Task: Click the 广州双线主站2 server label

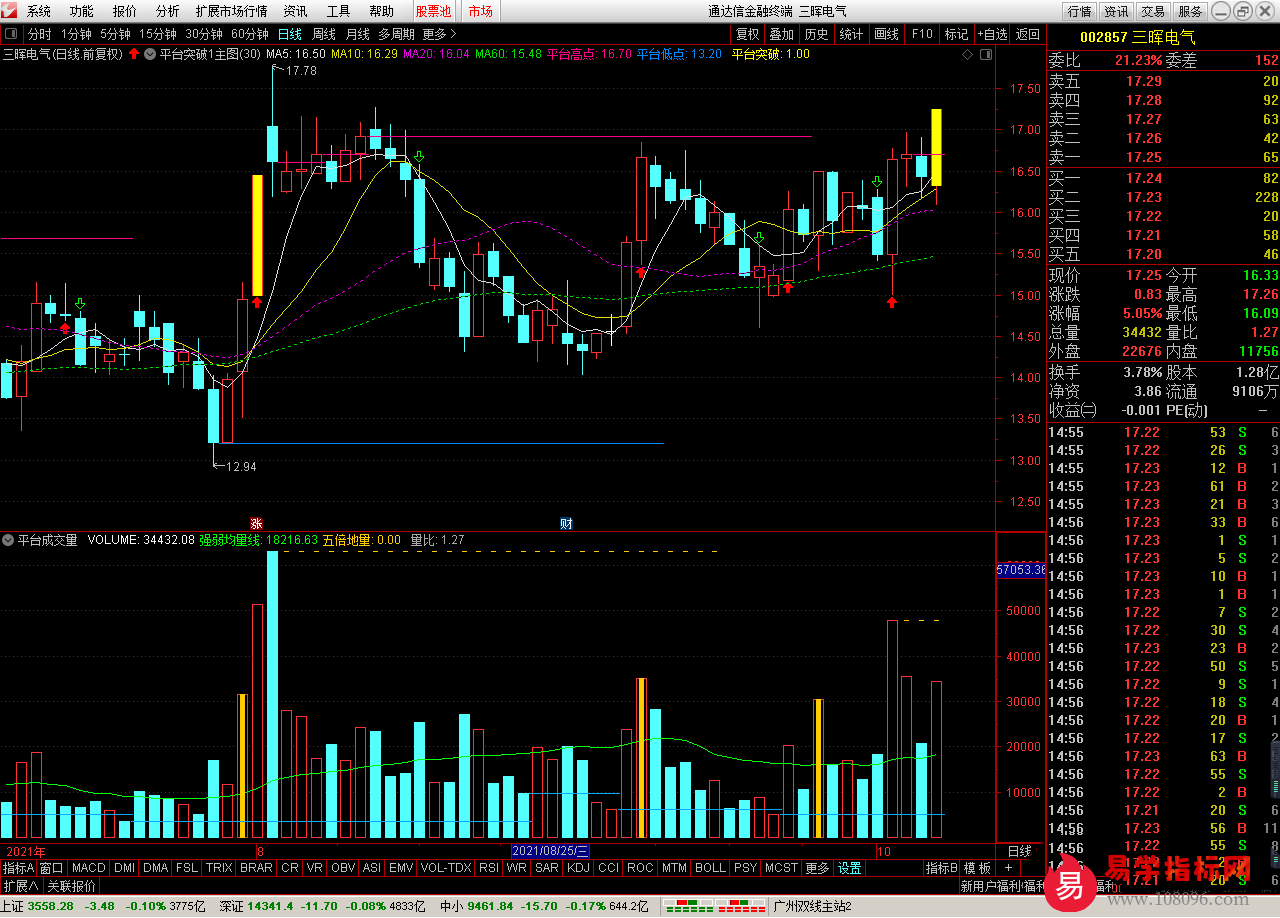Action: [x=813, y=906]
